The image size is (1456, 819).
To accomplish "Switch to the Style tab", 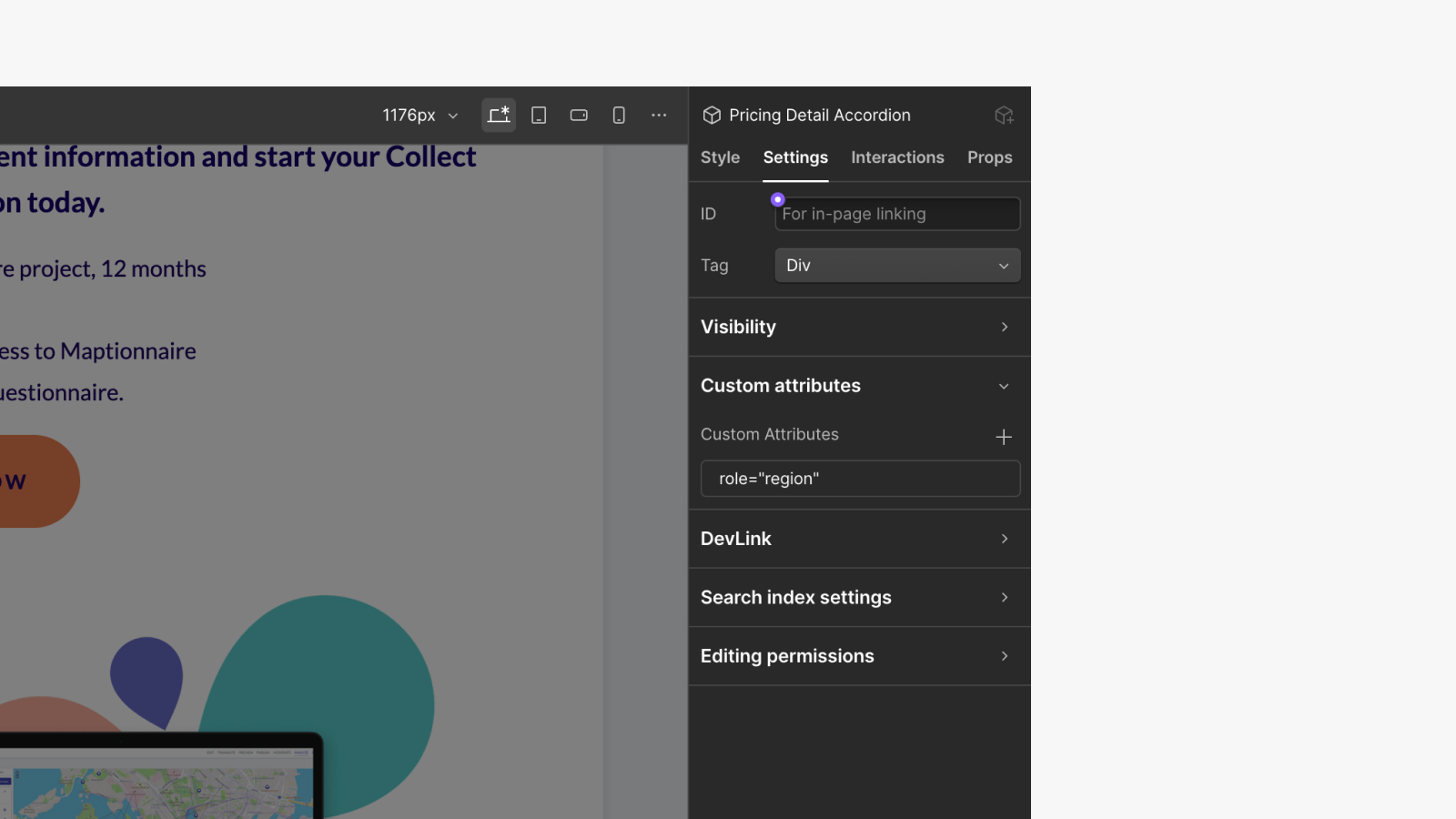I will (720, 157).
